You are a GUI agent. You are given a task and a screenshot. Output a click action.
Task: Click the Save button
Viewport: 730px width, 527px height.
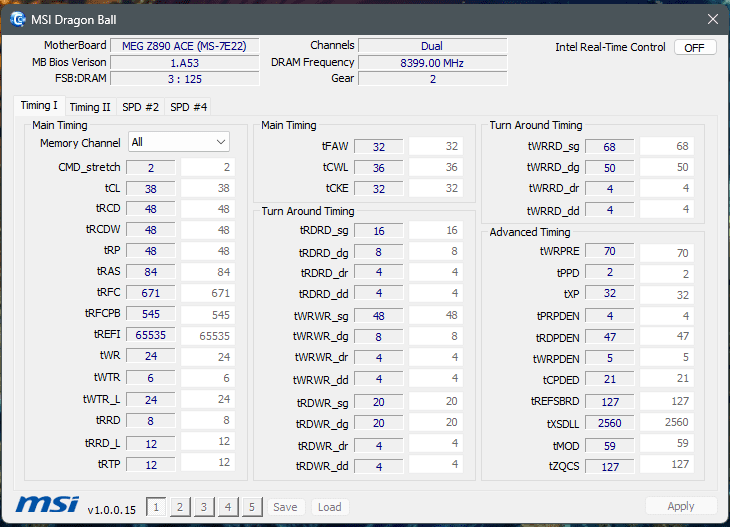point(285,507)
